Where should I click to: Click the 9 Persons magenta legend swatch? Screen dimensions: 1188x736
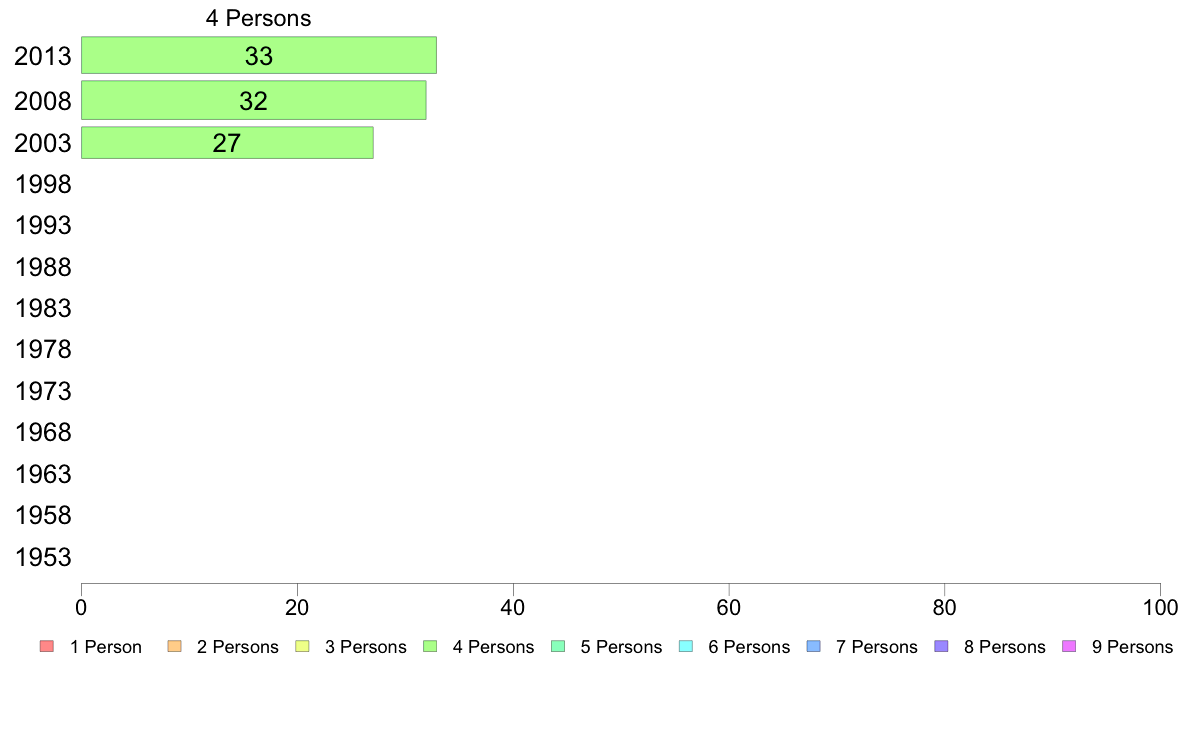(1069, 647)
